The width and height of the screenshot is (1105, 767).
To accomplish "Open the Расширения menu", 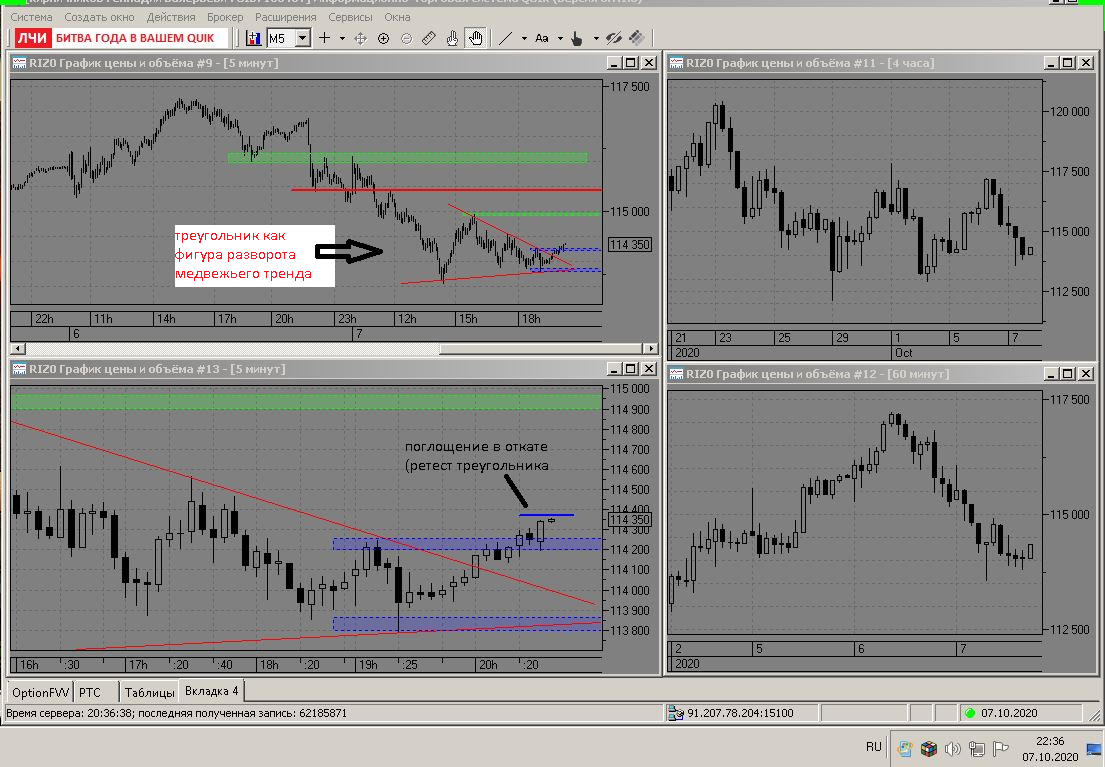I will pos(285,17).
